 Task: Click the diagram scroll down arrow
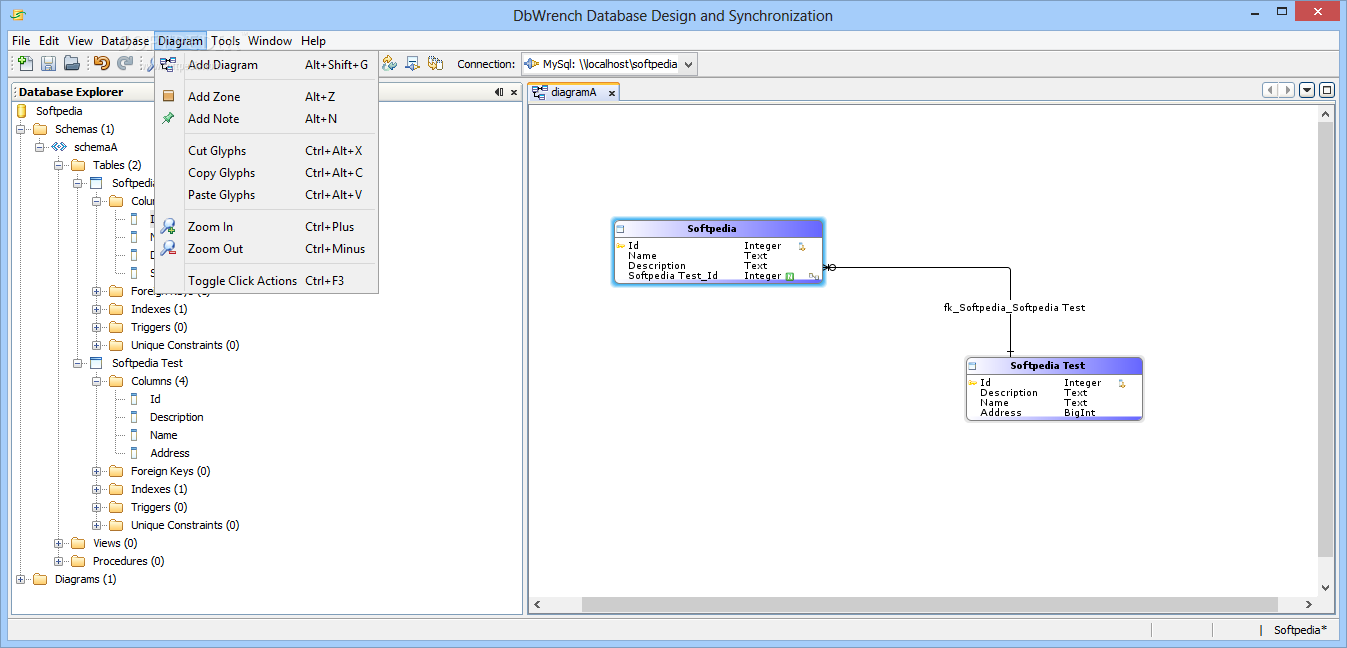coord(1326,588)
